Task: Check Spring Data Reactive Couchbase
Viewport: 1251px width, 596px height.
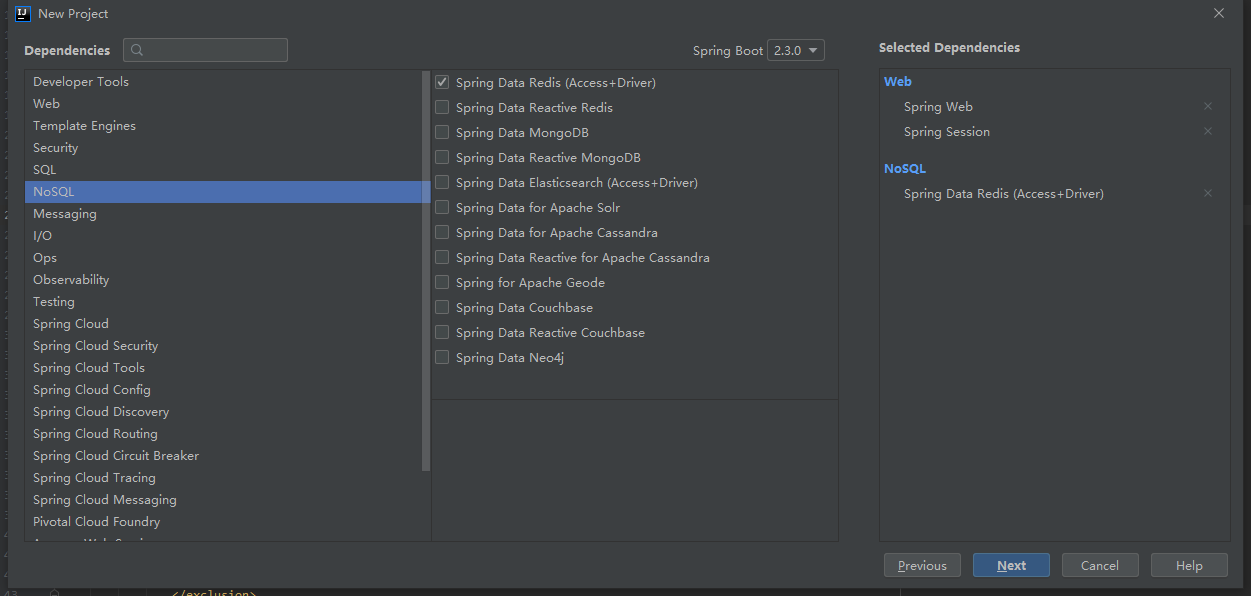Action: tap(441, 332)
